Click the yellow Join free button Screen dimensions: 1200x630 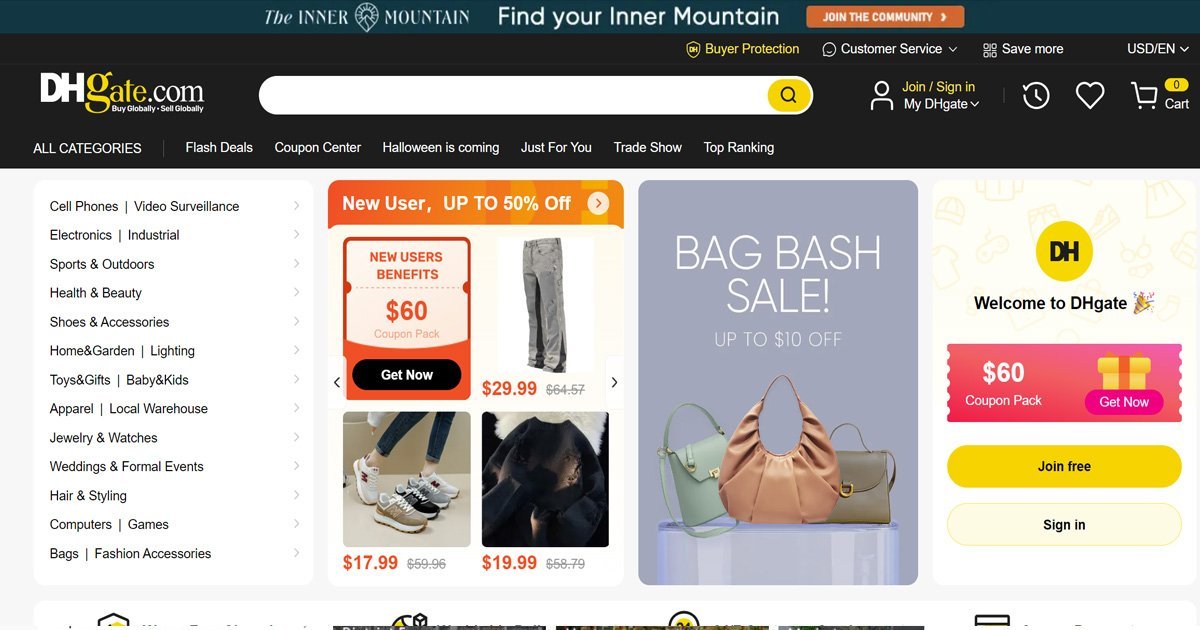pos(1064,466)
